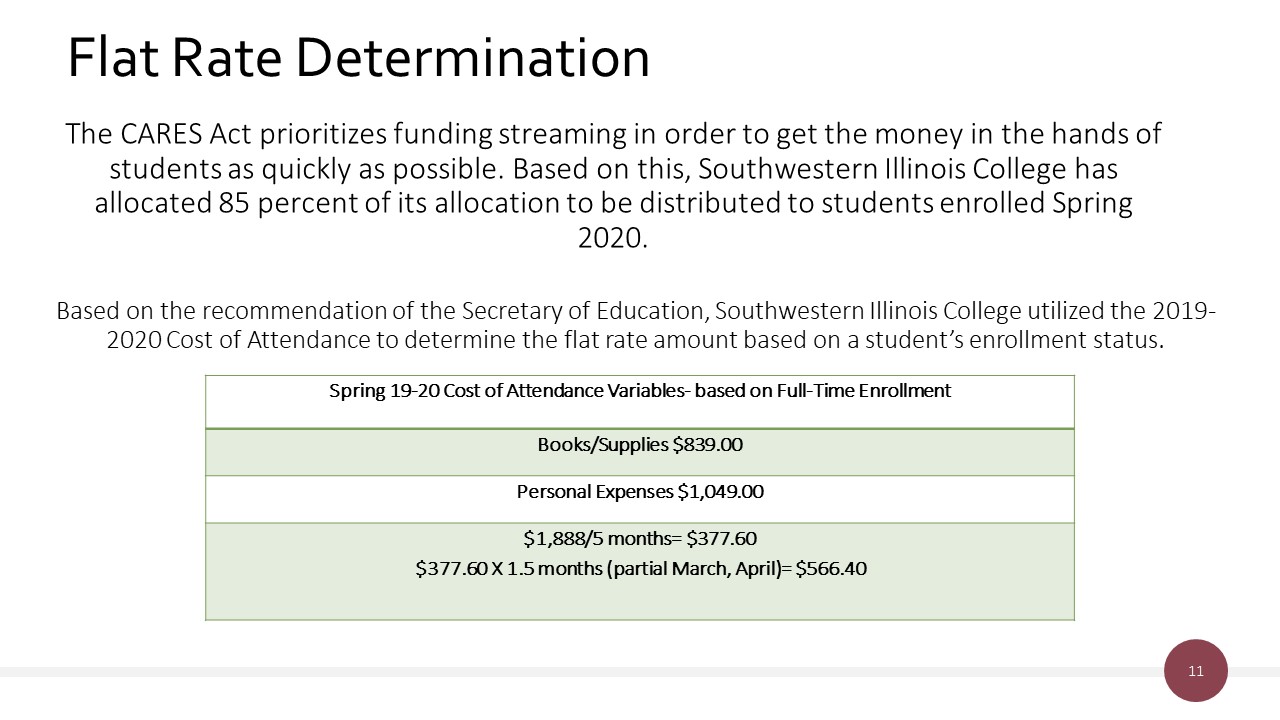Viewport: 1280px width, 720px height.
Task: Click the centered "2020." line ending the first paragraph
Action: [613, 239]
